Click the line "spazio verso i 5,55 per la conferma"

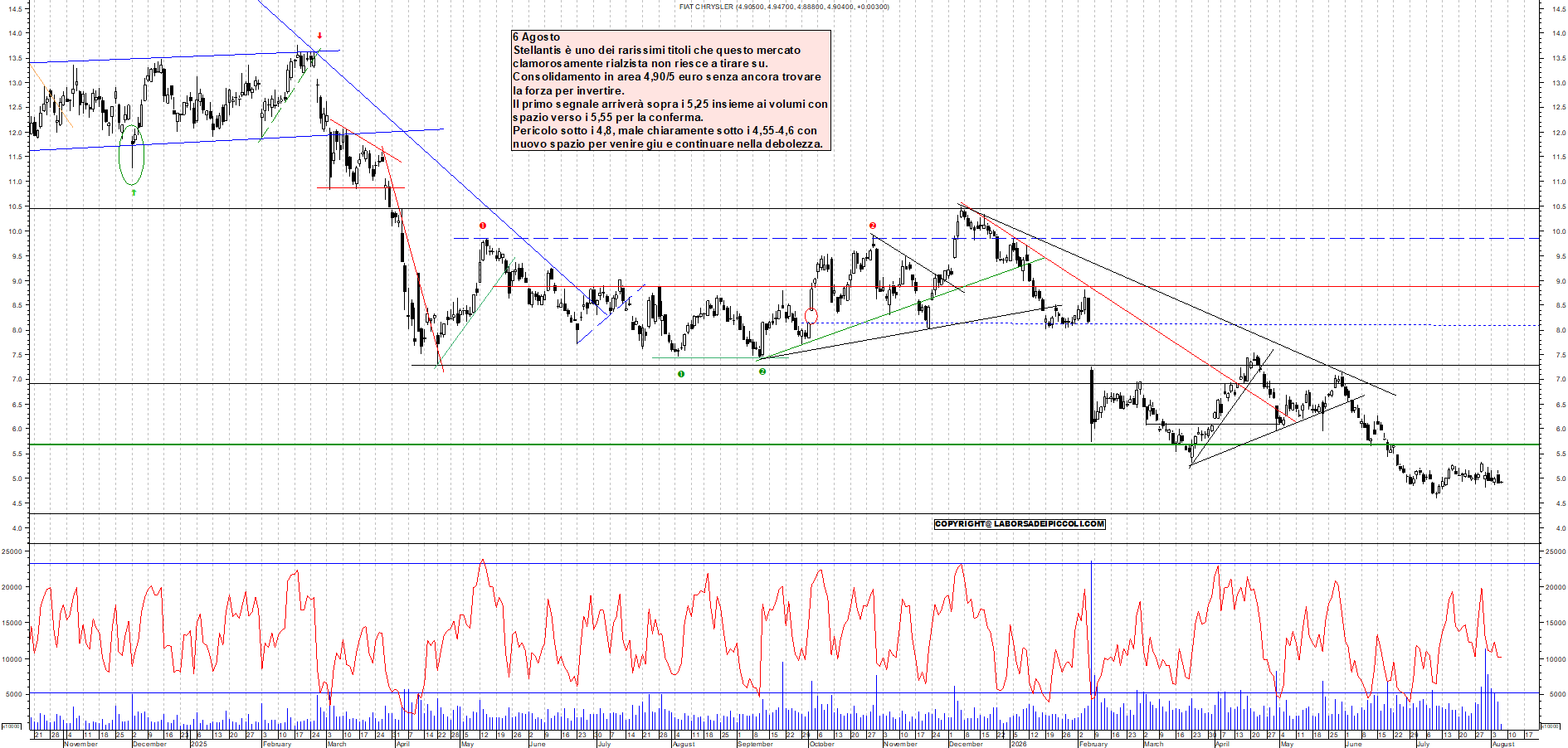pyautogui.click(x=608, y=117)
